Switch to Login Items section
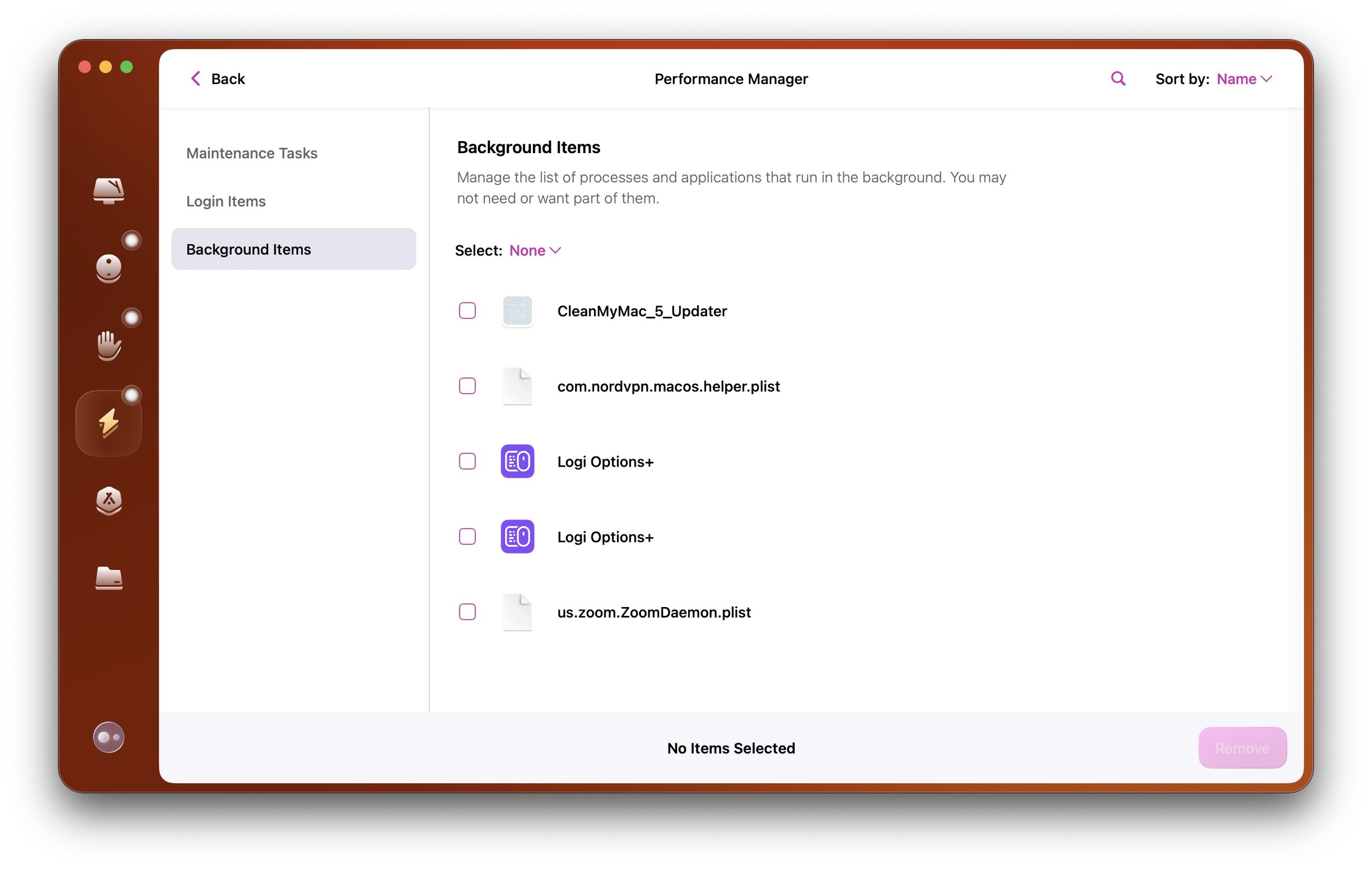 [226, 201]
